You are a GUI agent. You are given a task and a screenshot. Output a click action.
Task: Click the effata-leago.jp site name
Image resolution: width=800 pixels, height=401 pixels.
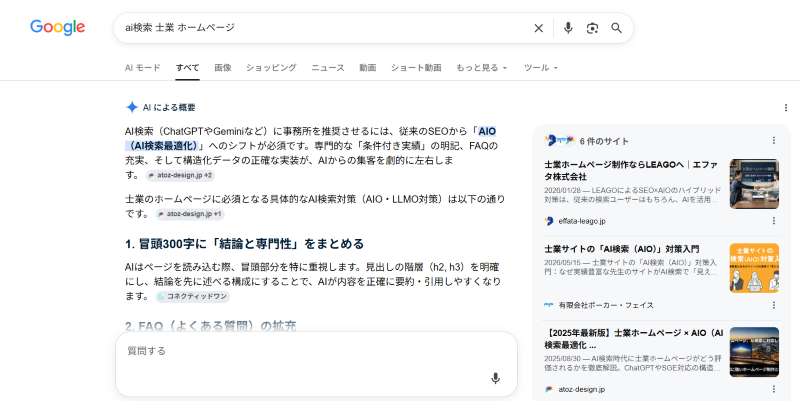coord(582,221)
